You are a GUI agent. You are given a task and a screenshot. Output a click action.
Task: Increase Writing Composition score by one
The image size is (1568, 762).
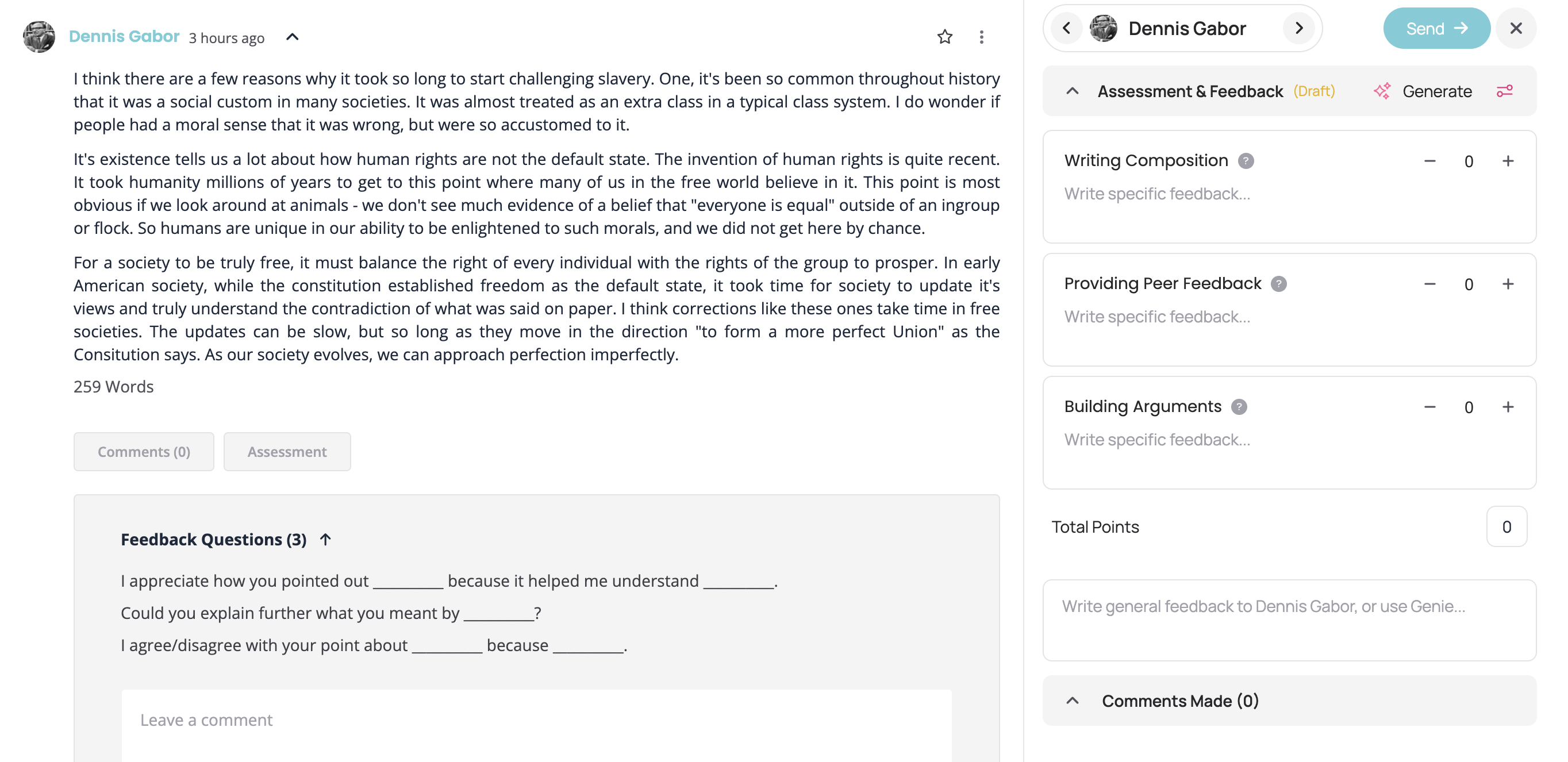click(1508, 161)
